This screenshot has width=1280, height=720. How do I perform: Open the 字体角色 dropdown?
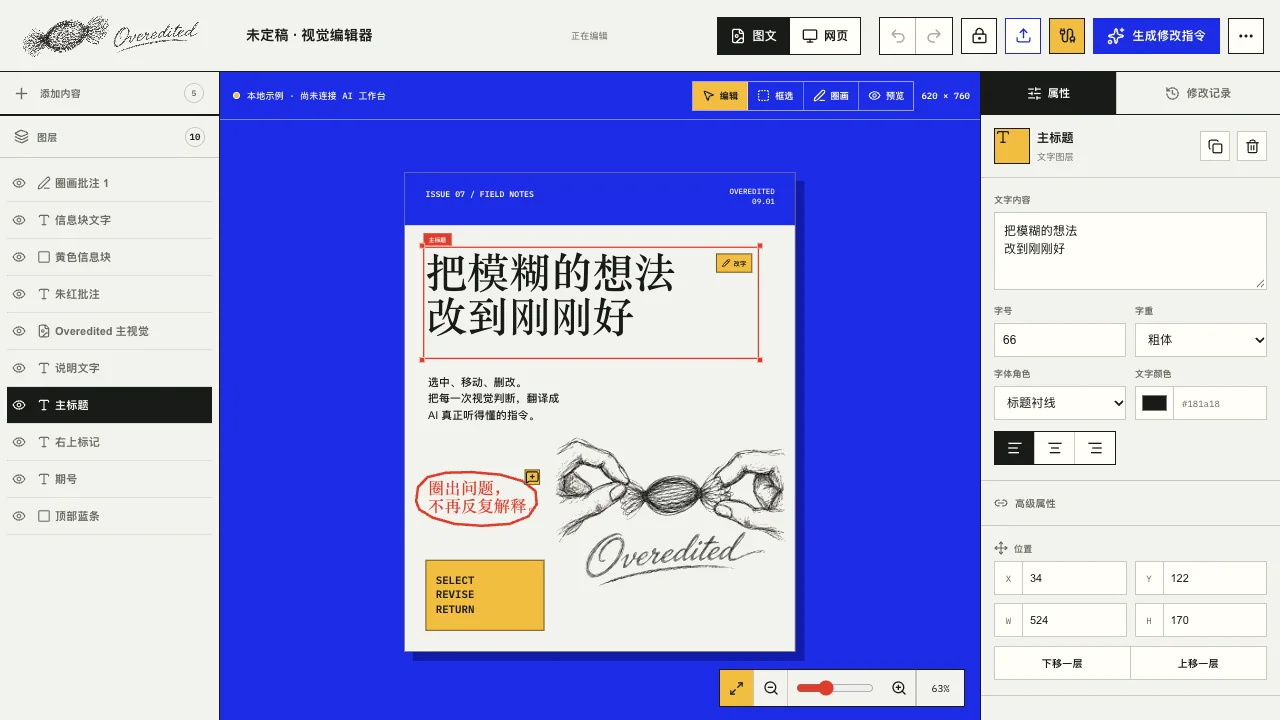(1060, 403)
